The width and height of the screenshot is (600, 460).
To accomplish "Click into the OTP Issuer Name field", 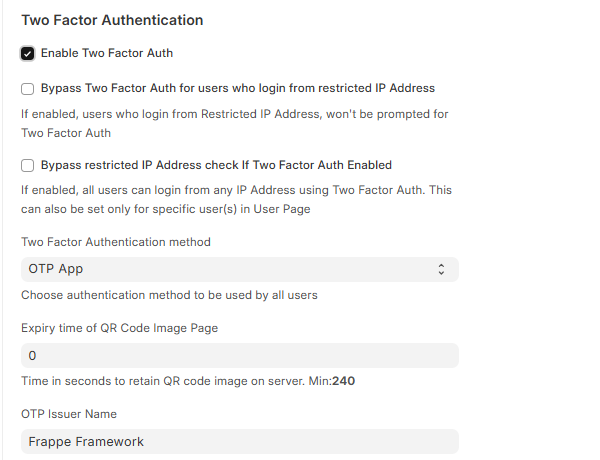I will coord(239,441).
